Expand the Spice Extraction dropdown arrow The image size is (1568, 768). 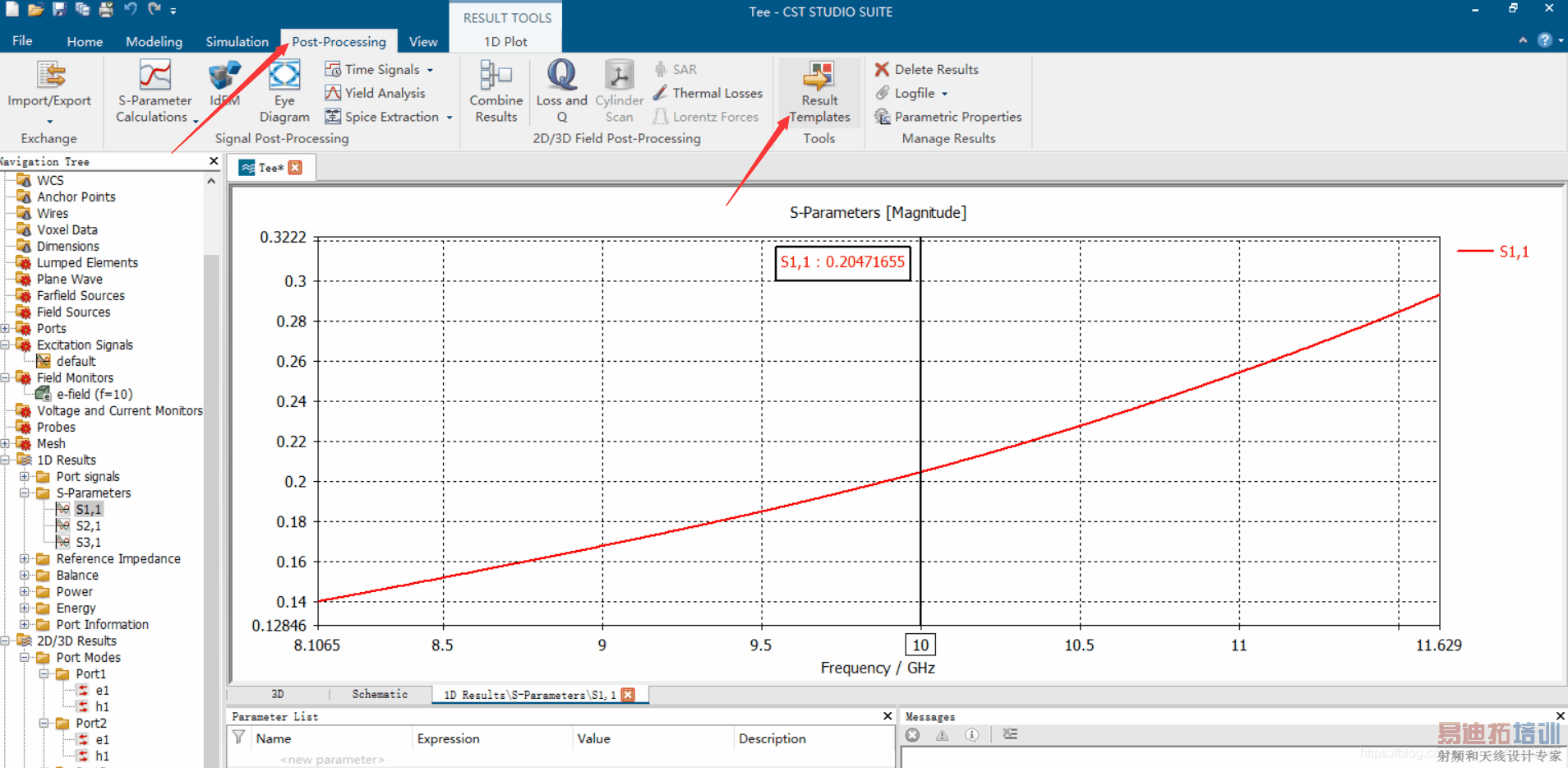tap(450, 118)
